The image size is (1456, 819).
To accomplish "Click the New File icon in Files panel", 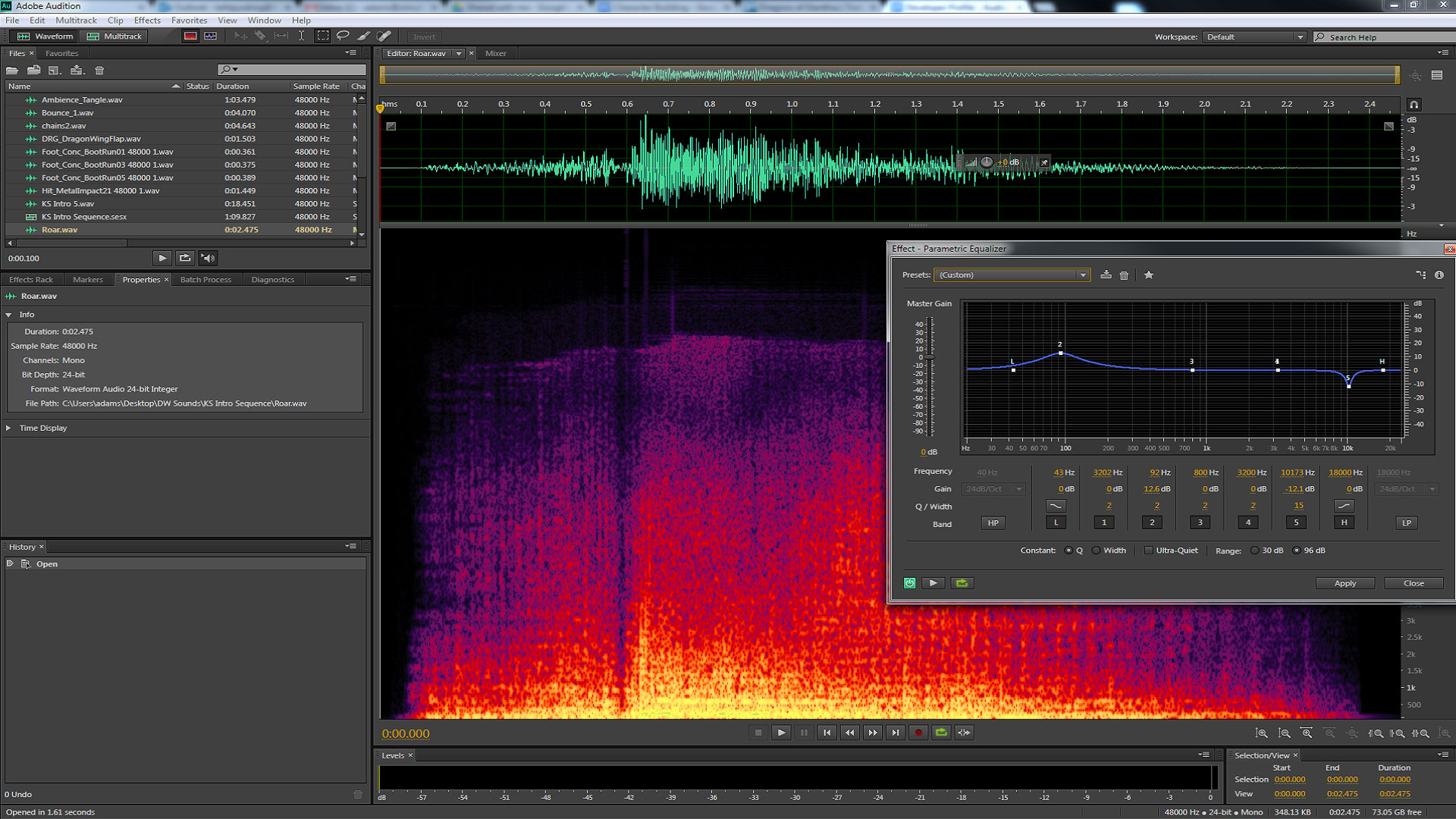I will click(x=55, y=71).
